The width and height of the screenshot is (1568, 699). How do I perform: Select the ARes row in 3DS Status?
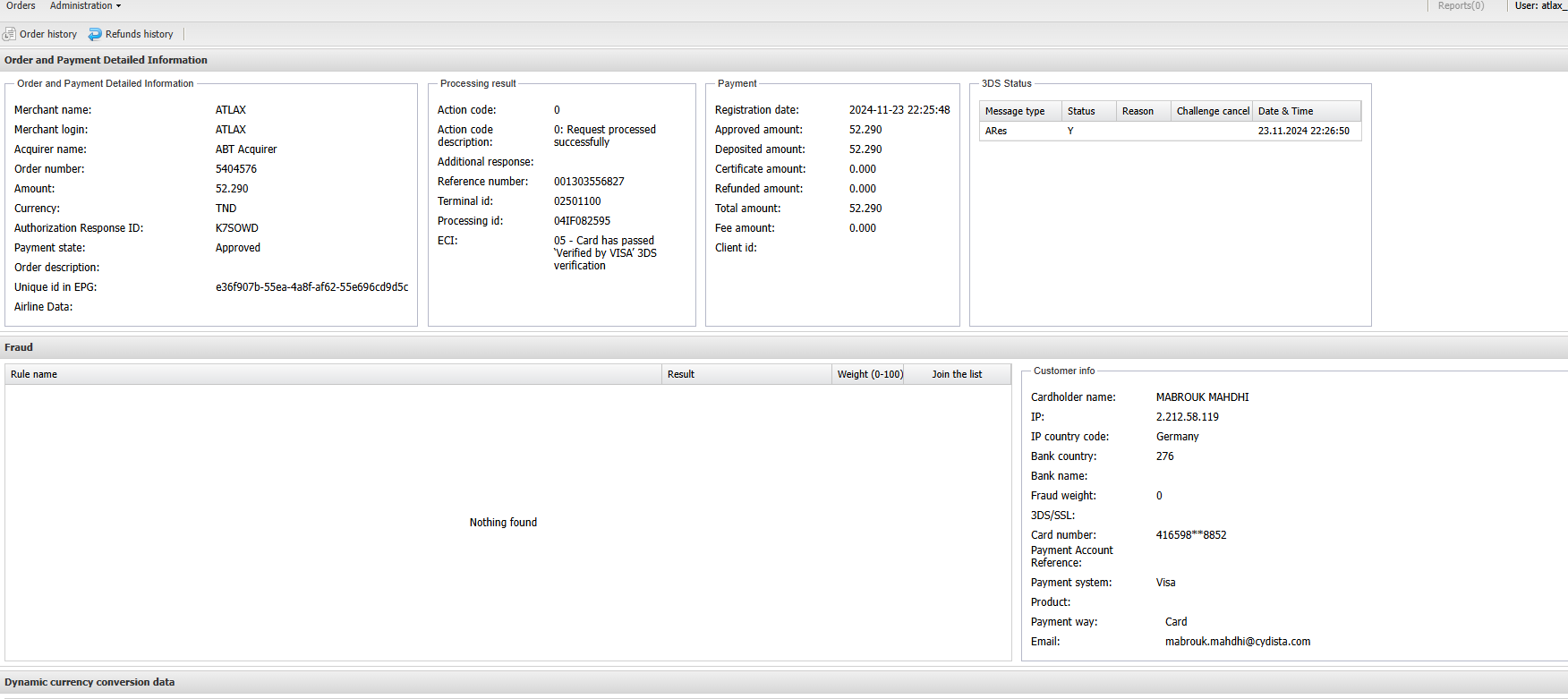coord(996,131)
